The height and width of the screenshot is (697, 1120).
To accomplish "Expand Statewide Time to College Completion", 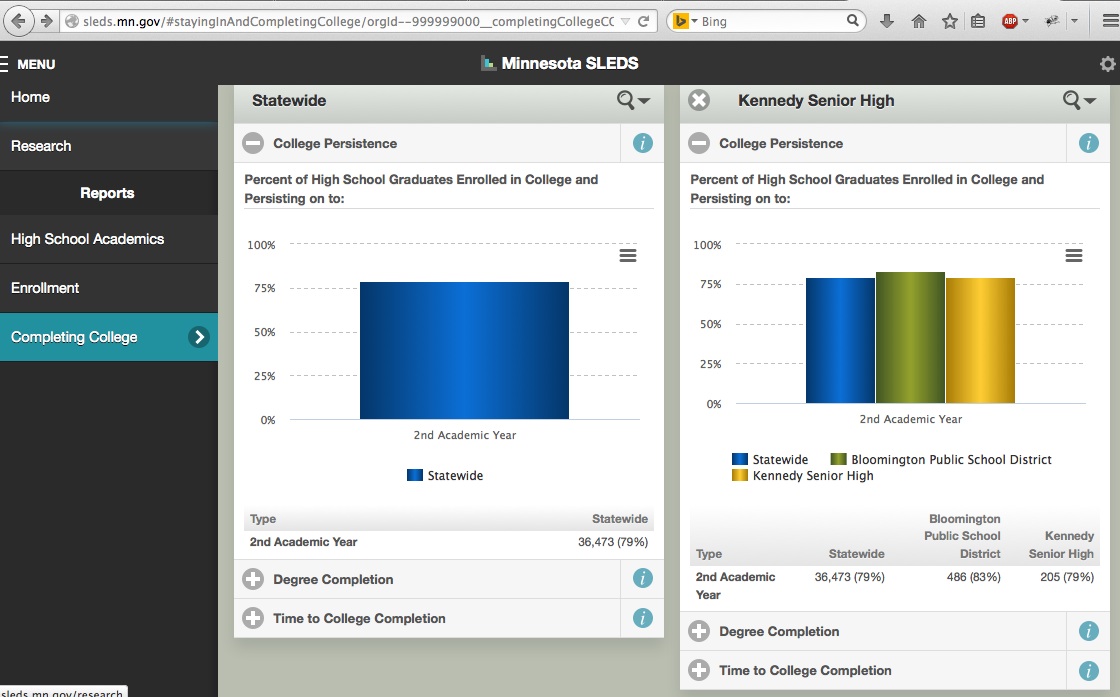I will click(x=253, y=618).
